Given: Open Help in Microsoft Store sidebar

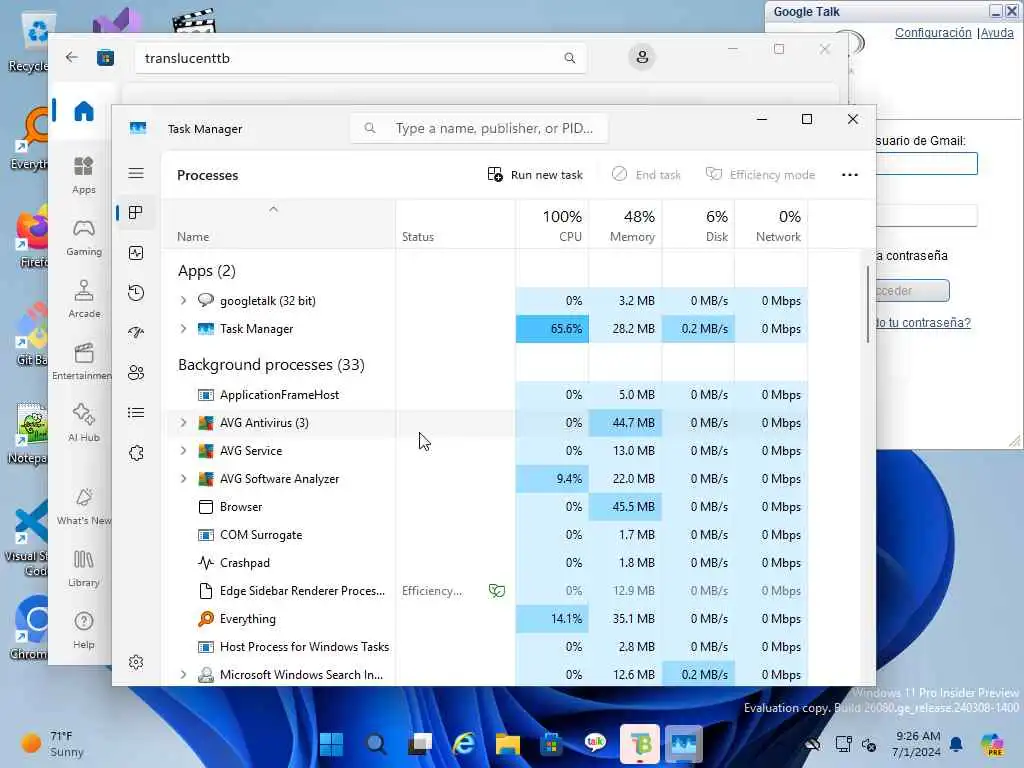Looking at the screenshot, I should pos(84,630).
